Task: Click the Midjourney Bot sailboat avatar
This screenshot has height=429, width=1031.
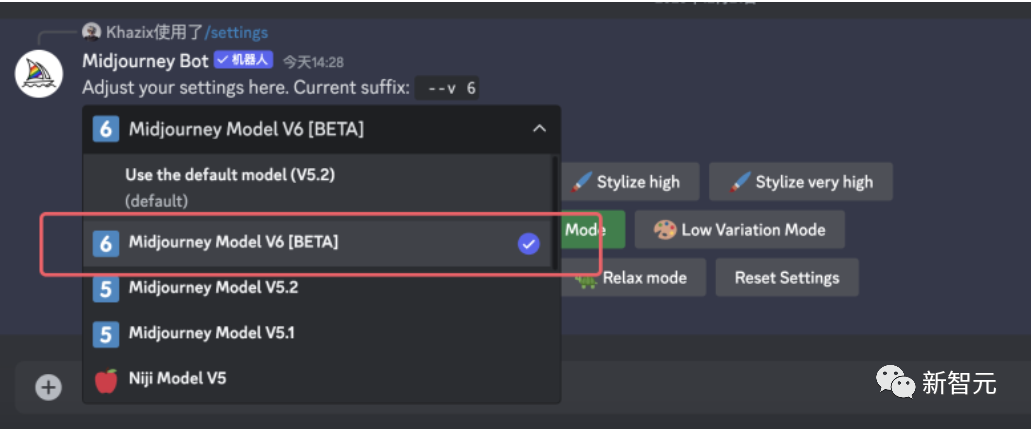Action: (39, 71)
